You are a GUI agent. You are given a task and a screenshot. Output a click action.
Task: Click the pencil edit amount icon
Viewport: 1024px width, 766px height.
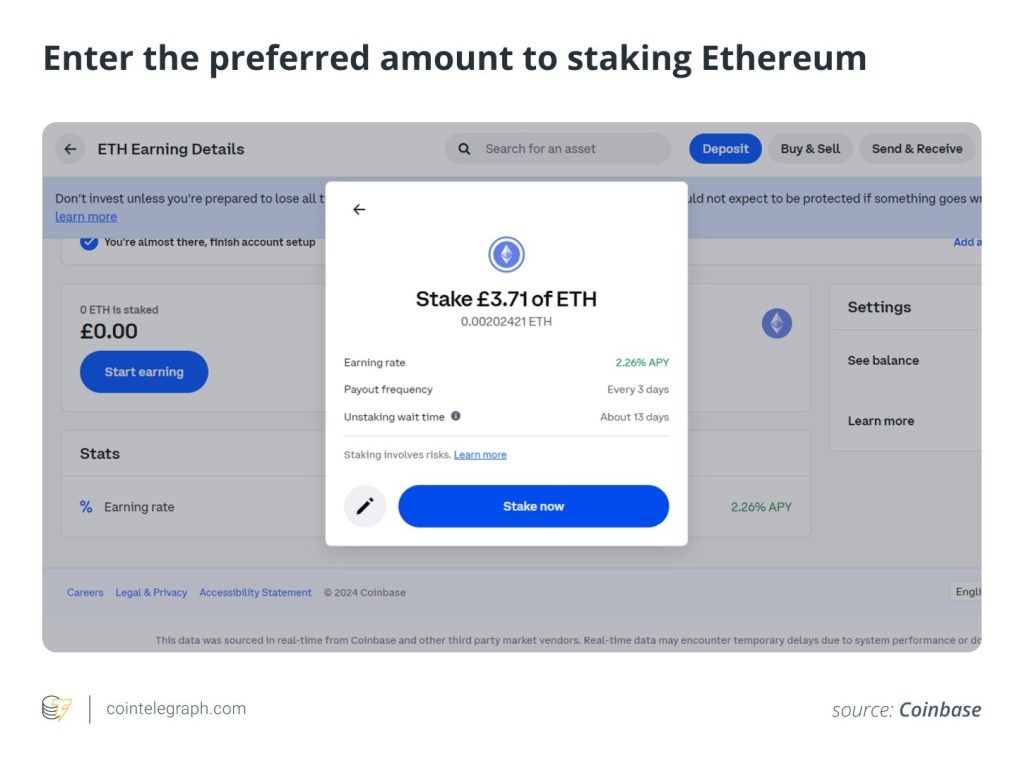pos(365,506)
